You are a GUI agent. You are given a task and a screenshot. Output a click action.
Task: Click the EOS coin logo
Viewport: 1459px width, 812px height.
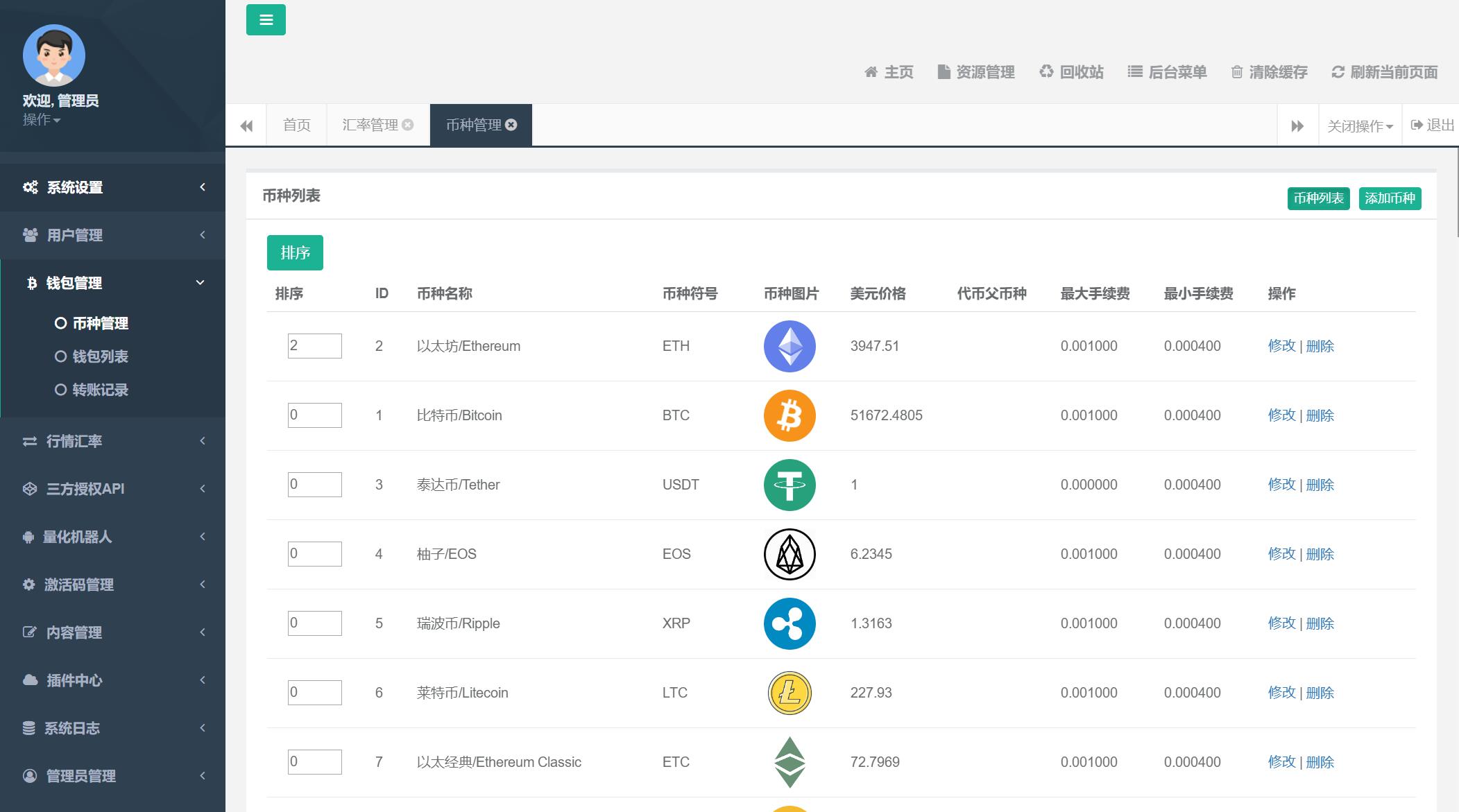(790, 554)
